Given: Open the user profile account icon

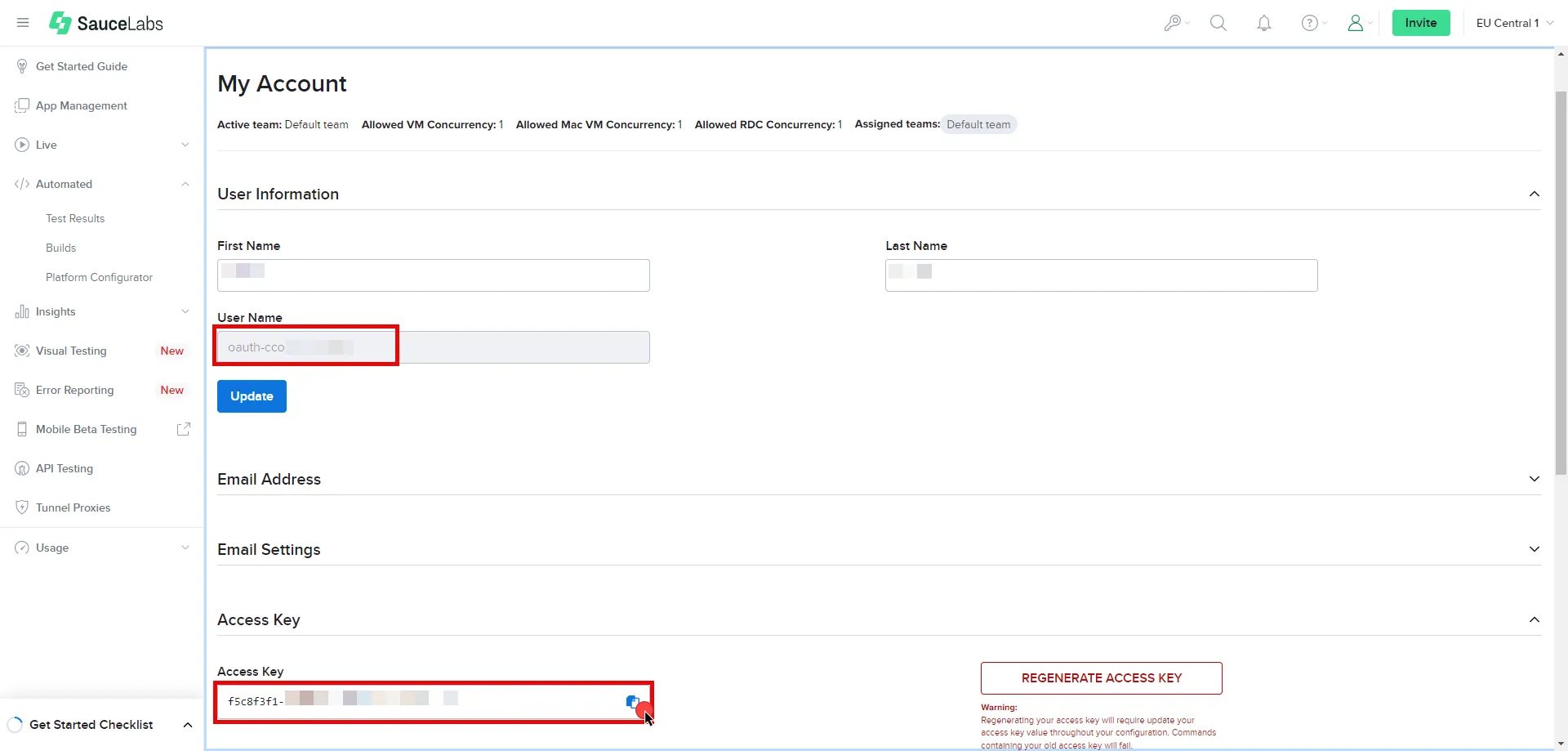Looking at the screenshot, I should (1356, 23).
